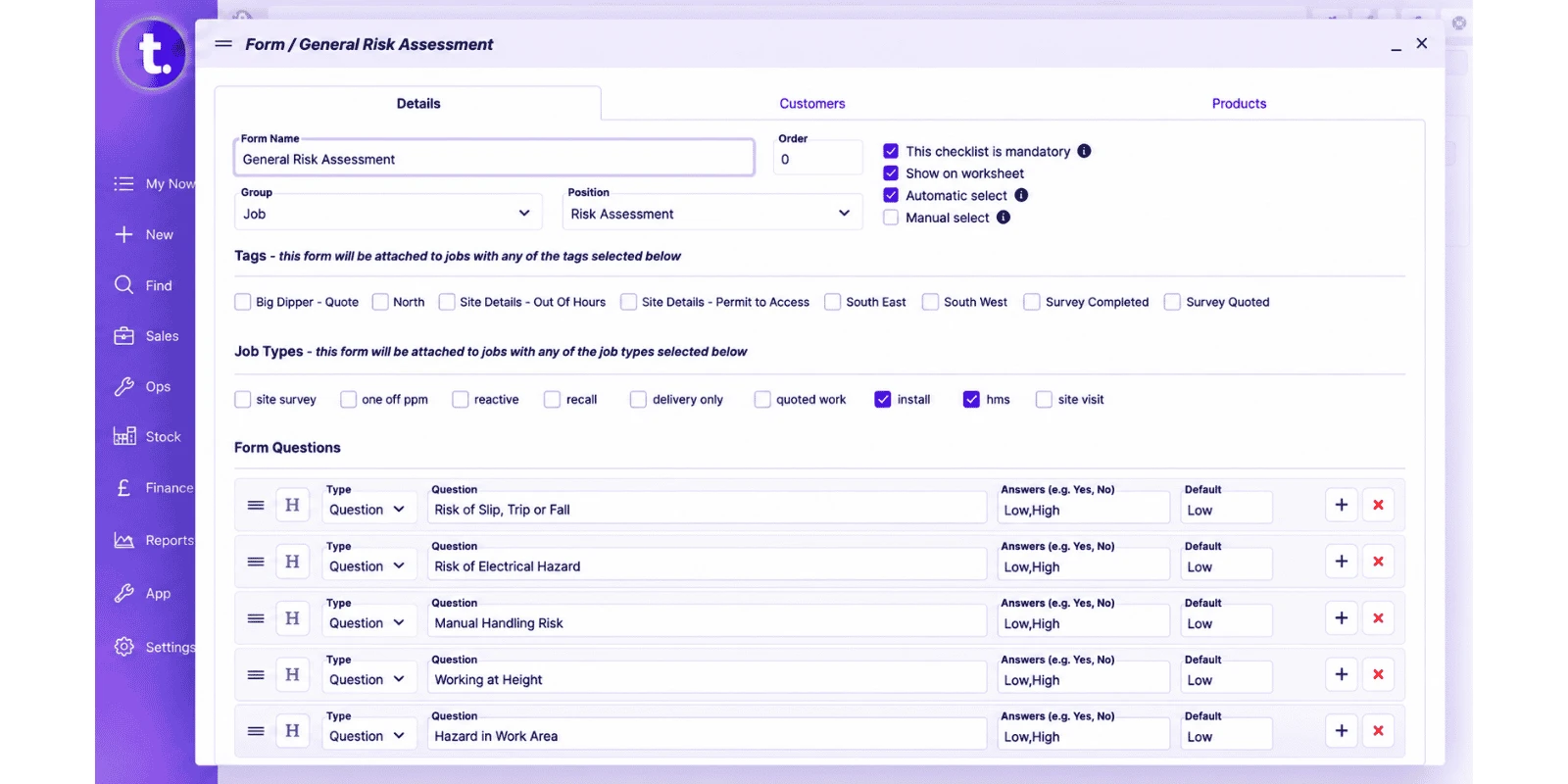Viewport: 1568px width, 784px height.
Task: Open Type dropdown for Electrical Hazard row
Action: (368, 566)
